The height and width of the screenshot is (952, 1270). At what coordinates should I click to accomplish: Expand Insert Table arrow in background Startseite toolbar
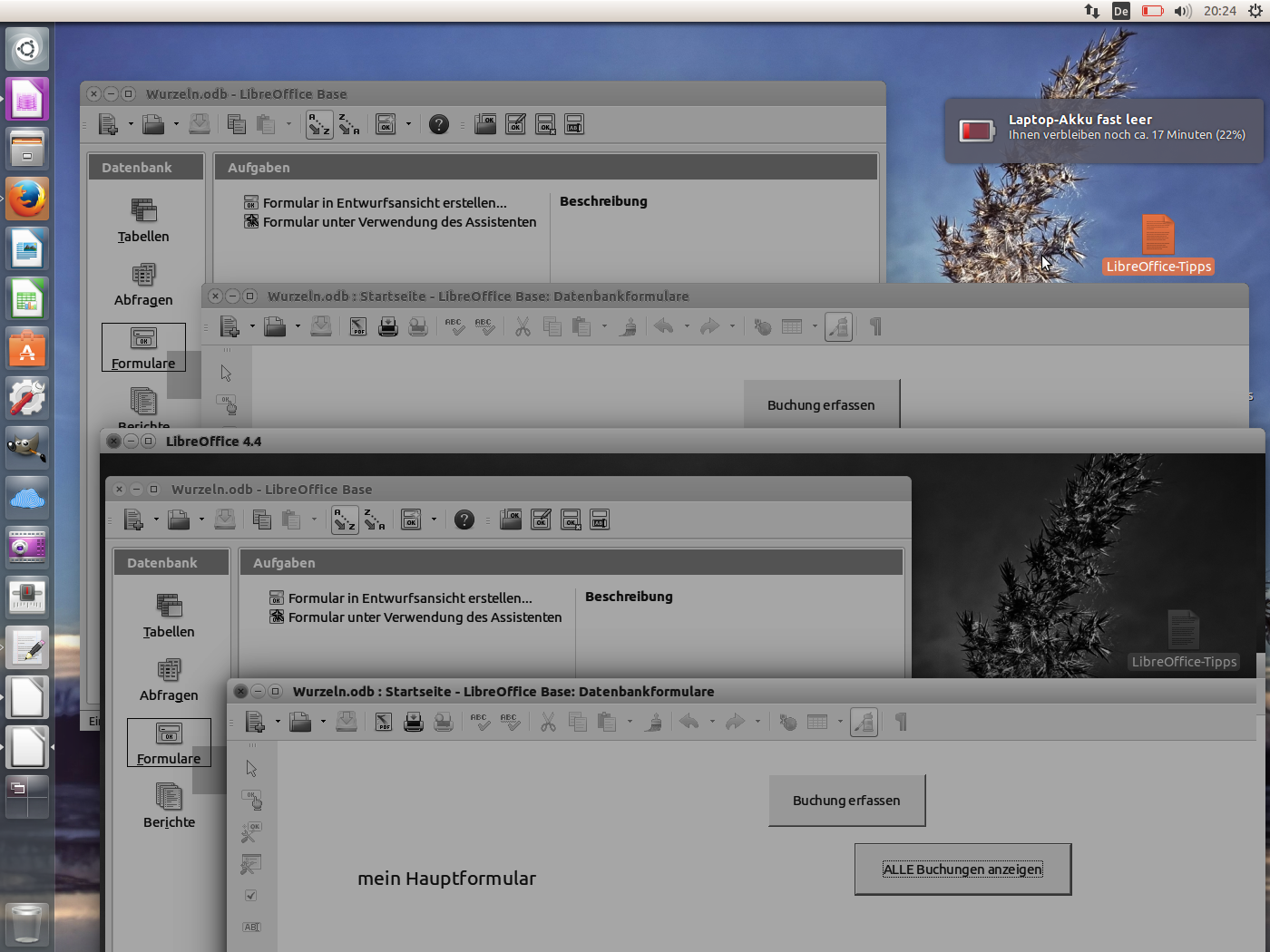point(815,326)
